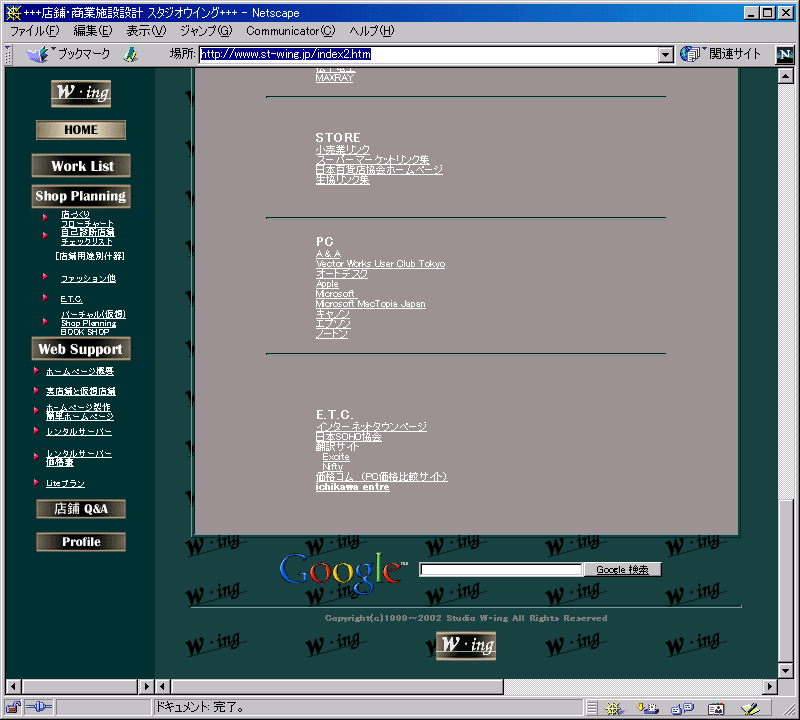The width and height of the screenshot is (800, 720).
Task: Open the Communicator(C) menu
Action: coord(291,31)
